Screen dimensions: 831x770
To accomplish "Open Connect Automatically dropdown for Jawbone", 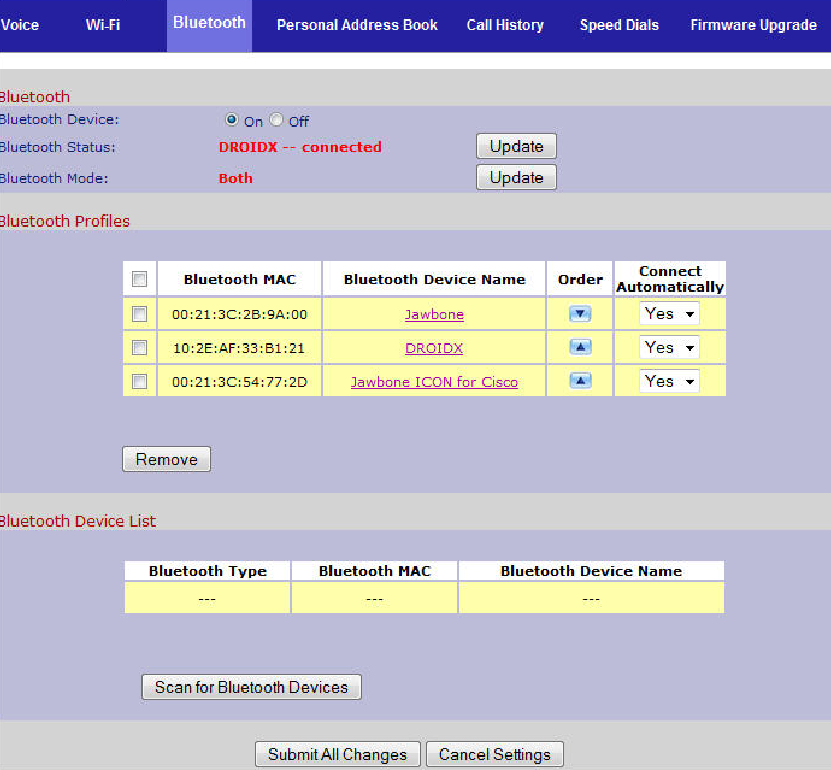I will 669,314.
